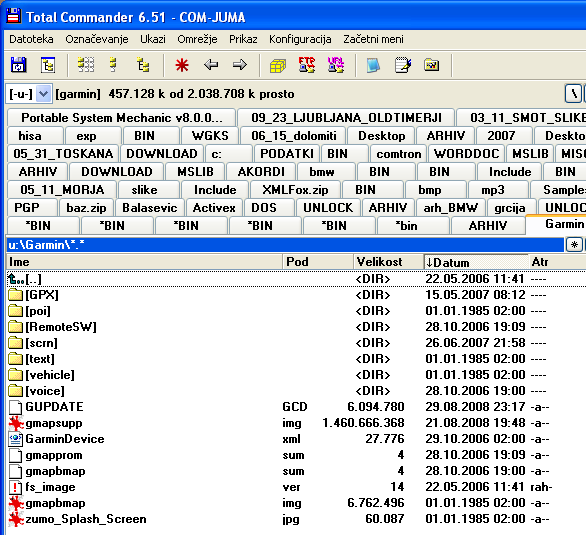
Task: Click the directory tree toolbar icon
Action: click(x=48, y=65)
